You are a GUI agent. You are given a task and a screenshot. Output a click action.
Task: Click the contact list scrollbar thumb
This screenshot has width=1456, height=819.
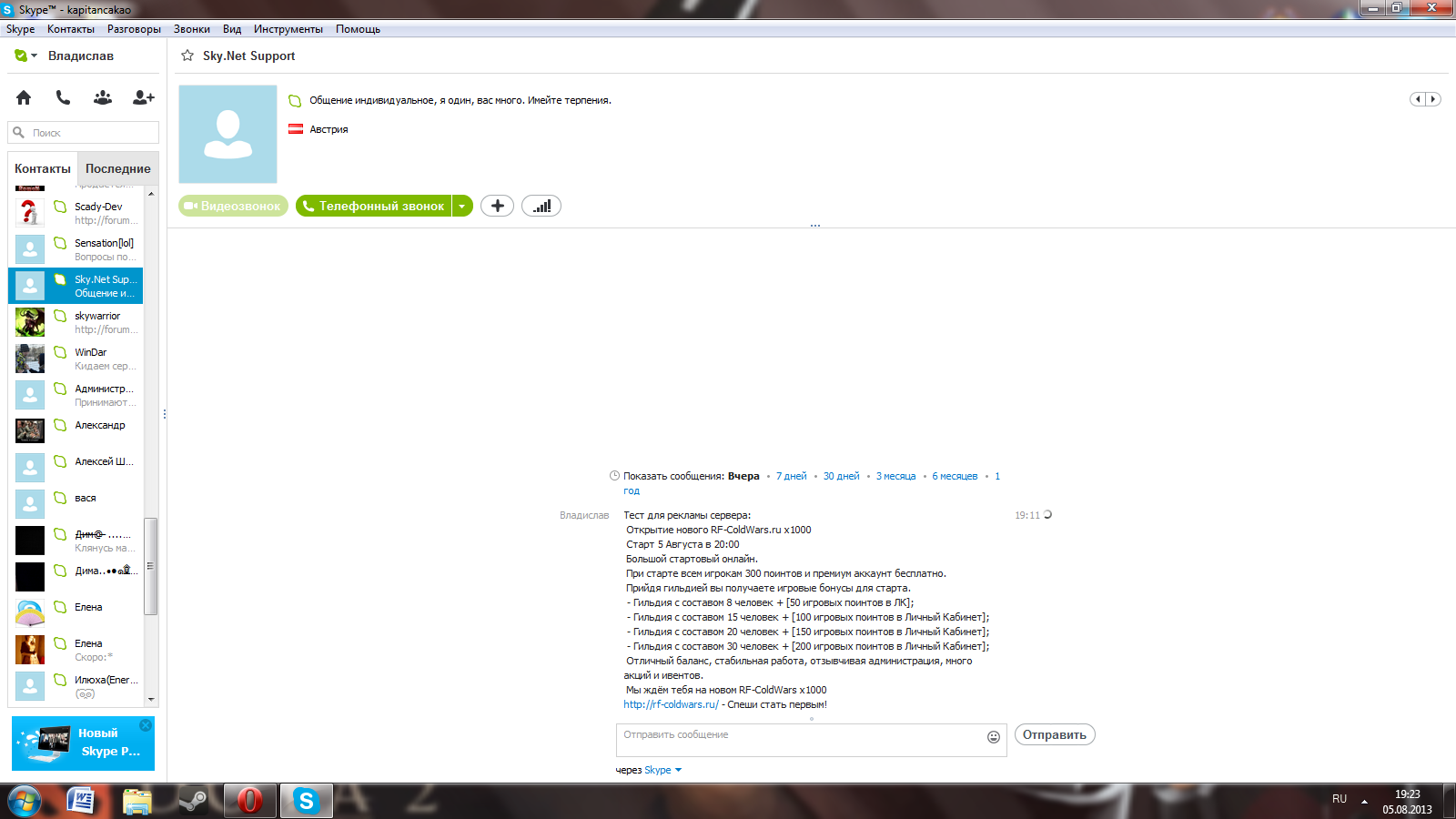[151, 566]
